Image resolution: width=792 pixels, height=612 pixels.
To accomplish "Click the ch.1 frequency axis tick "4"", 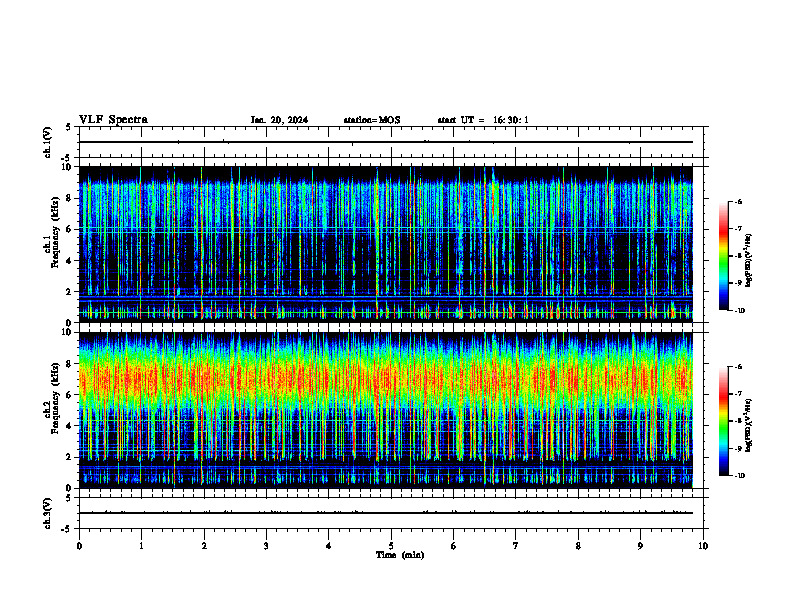I will [69, 261].
